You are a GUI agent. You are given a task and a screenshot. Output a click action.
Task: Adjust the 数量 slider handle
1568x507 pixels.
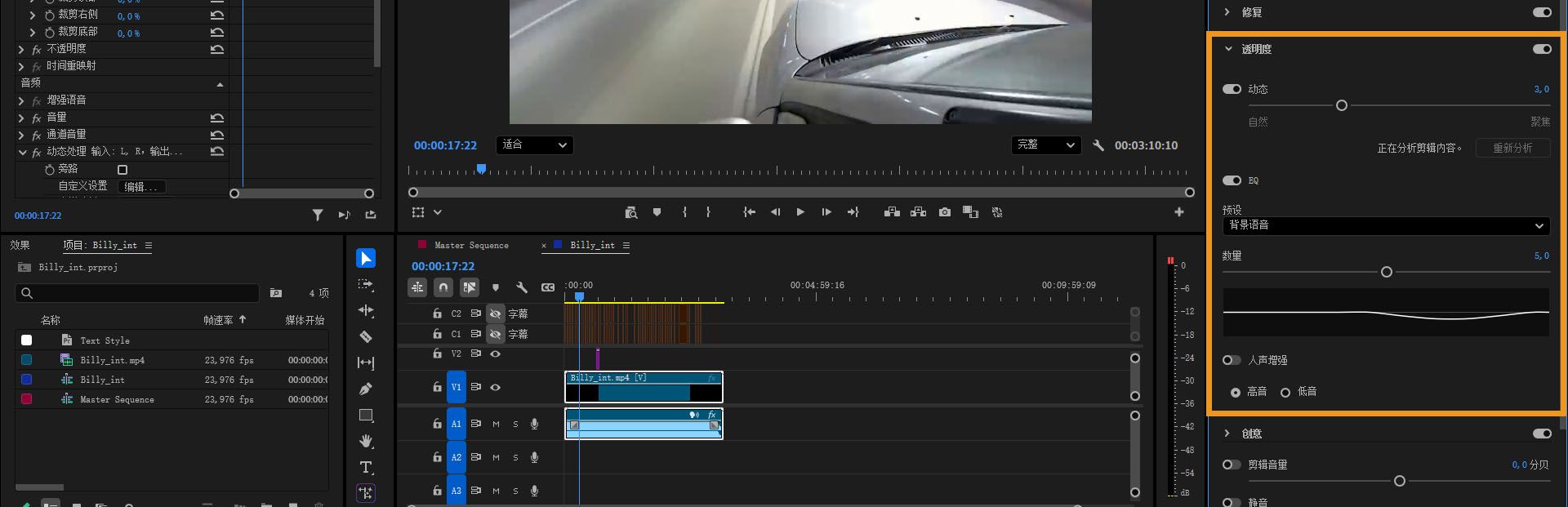tap(1386, 272)
